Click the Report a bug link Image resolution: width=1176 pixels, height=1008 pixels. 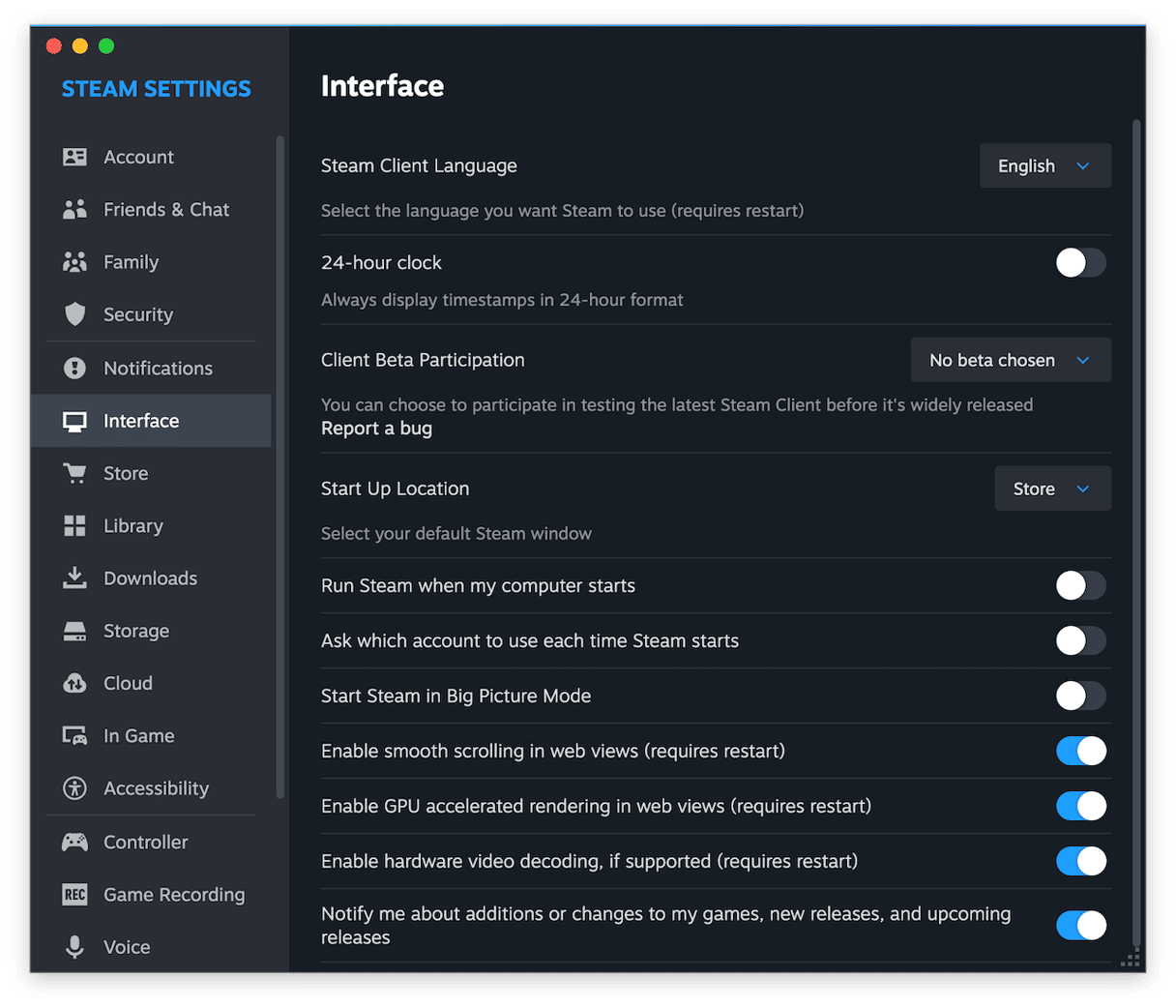coord(376,429)
